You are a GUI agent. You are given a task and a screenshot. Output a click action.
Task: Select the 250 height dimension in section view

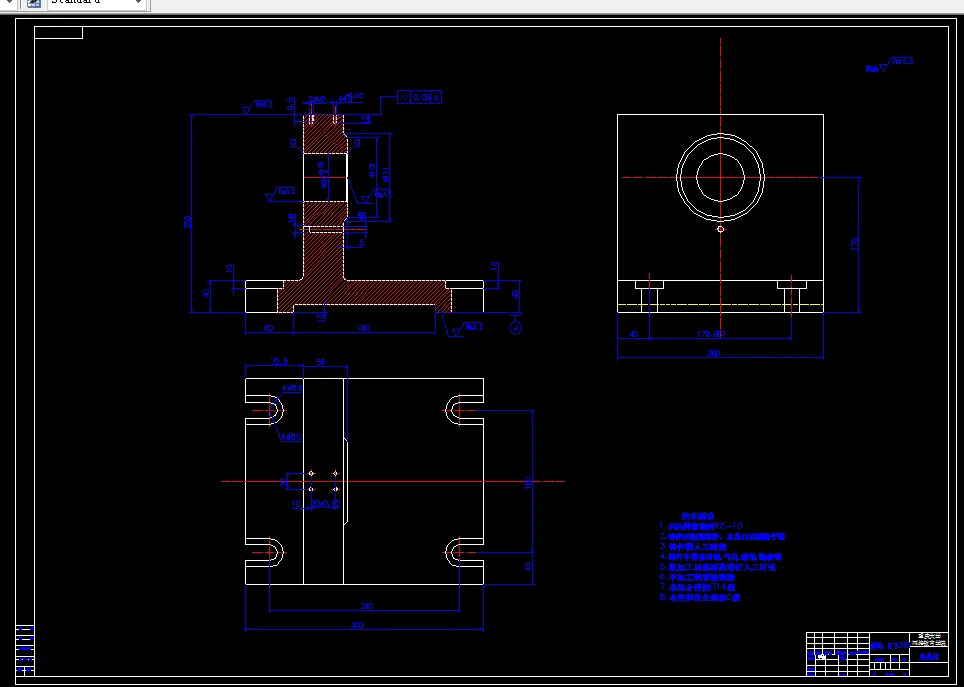188,221
